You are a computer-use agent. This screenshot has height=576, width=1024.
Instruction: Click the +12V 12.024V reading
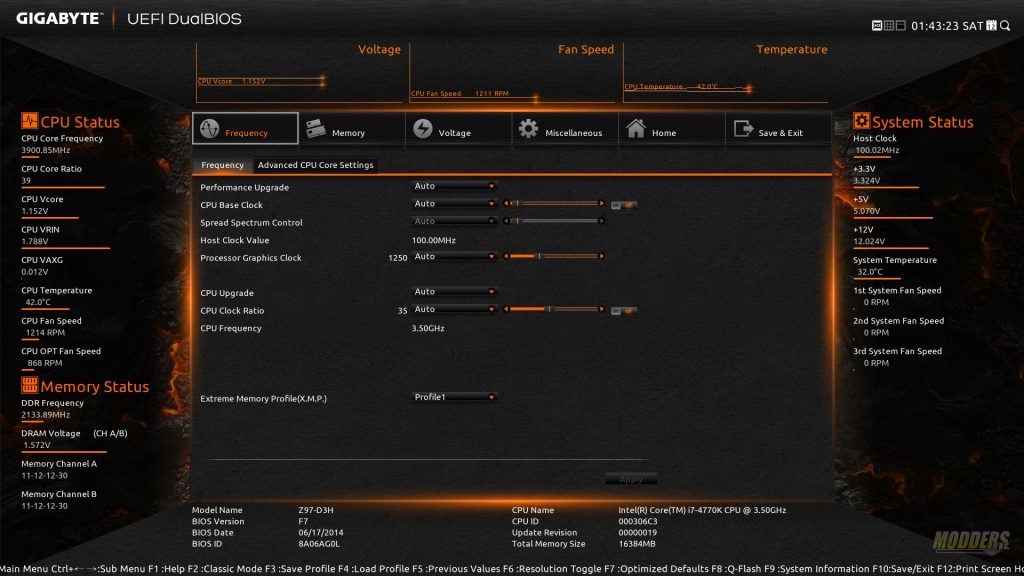coord(869,242)
